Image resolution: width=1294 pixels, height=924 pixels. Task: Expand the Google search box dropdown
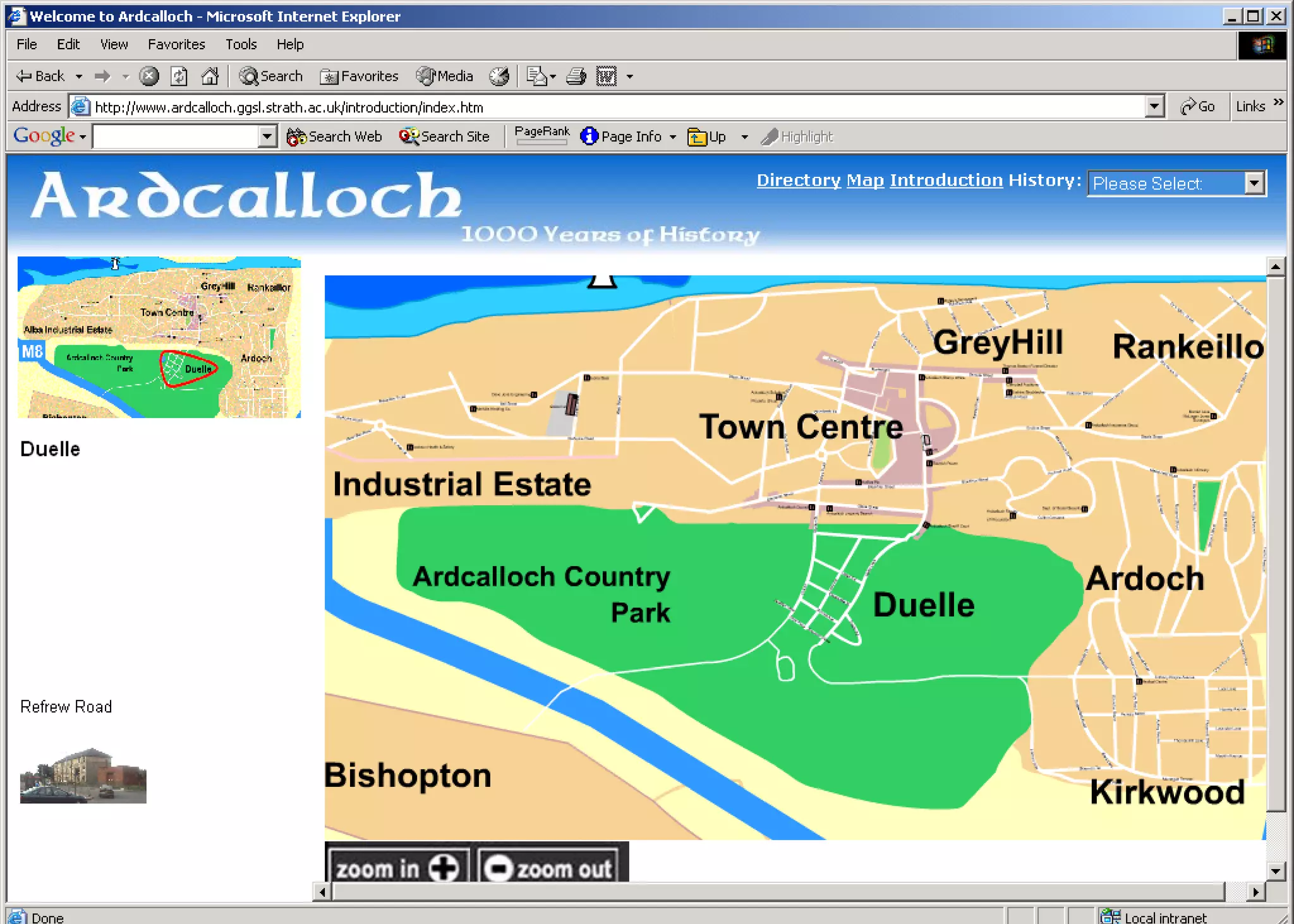tap(267, 136)
